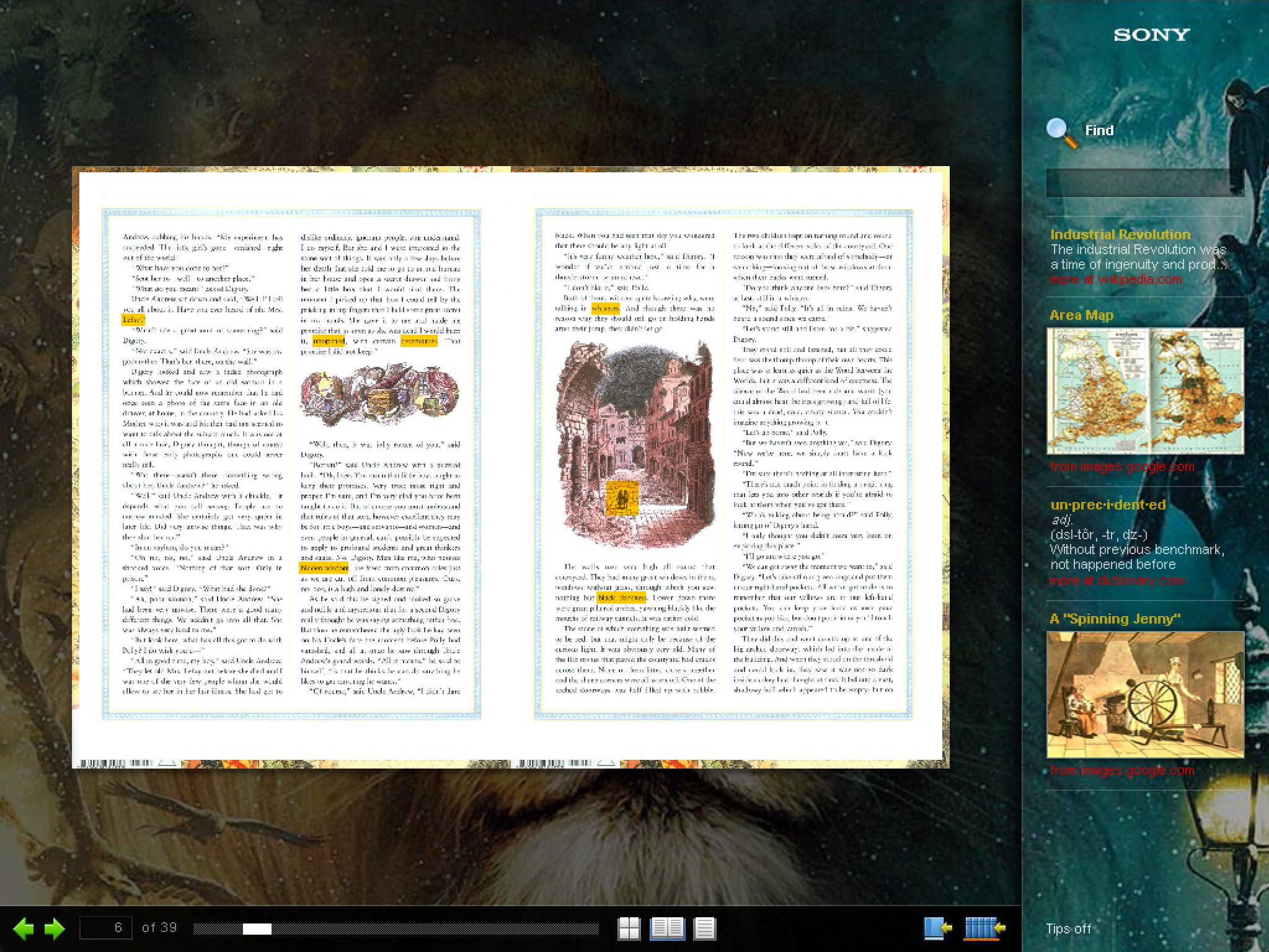
Task: Click the page number box showing 6
Action: 105,927
